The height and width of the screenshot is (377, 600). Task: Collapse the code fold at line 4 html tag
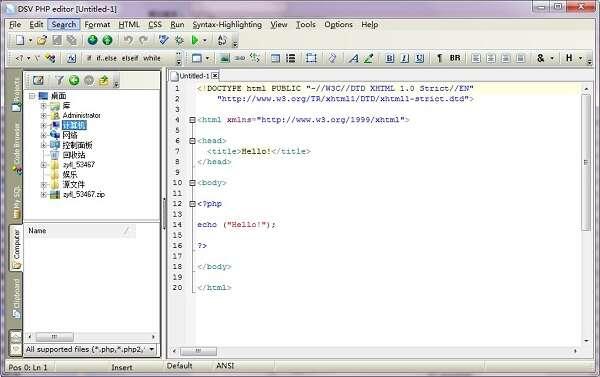[192, 120]
